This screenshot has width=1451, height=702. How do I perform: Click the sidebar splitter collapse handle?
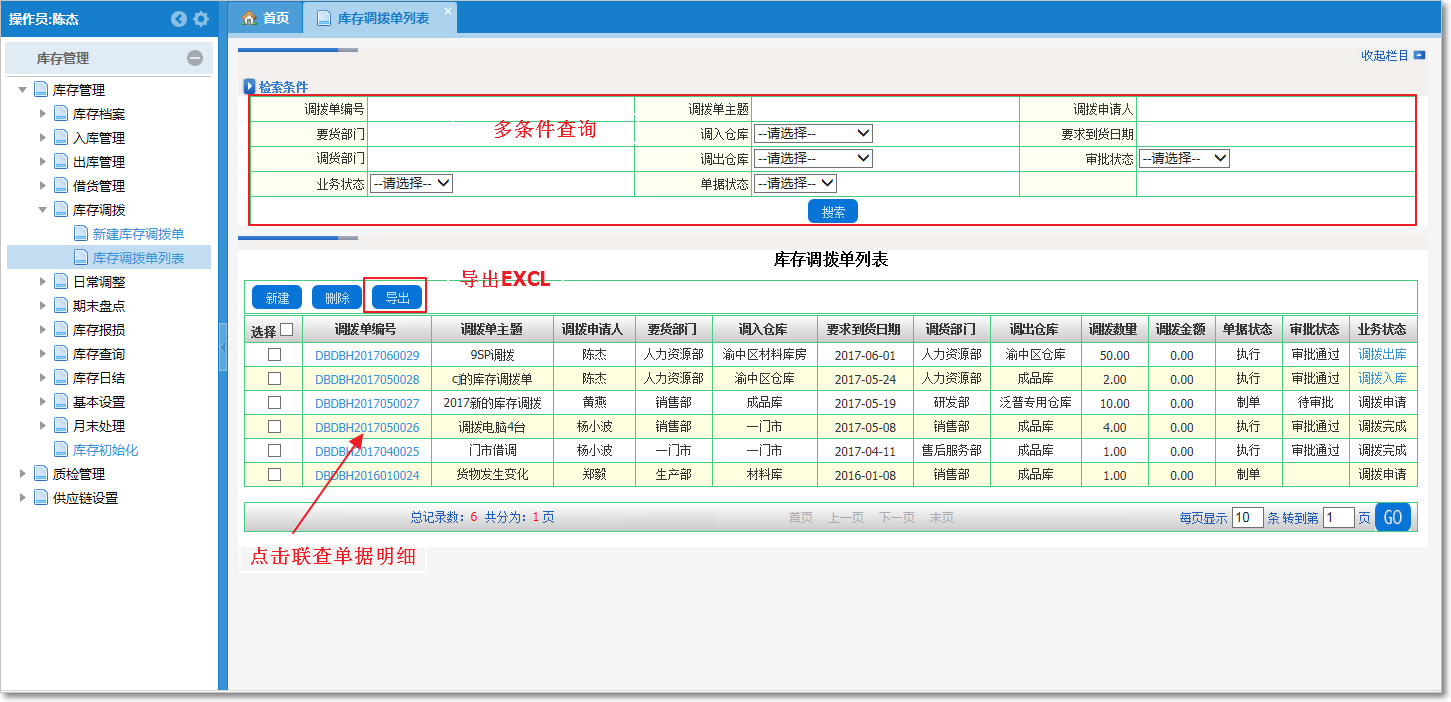223,345
